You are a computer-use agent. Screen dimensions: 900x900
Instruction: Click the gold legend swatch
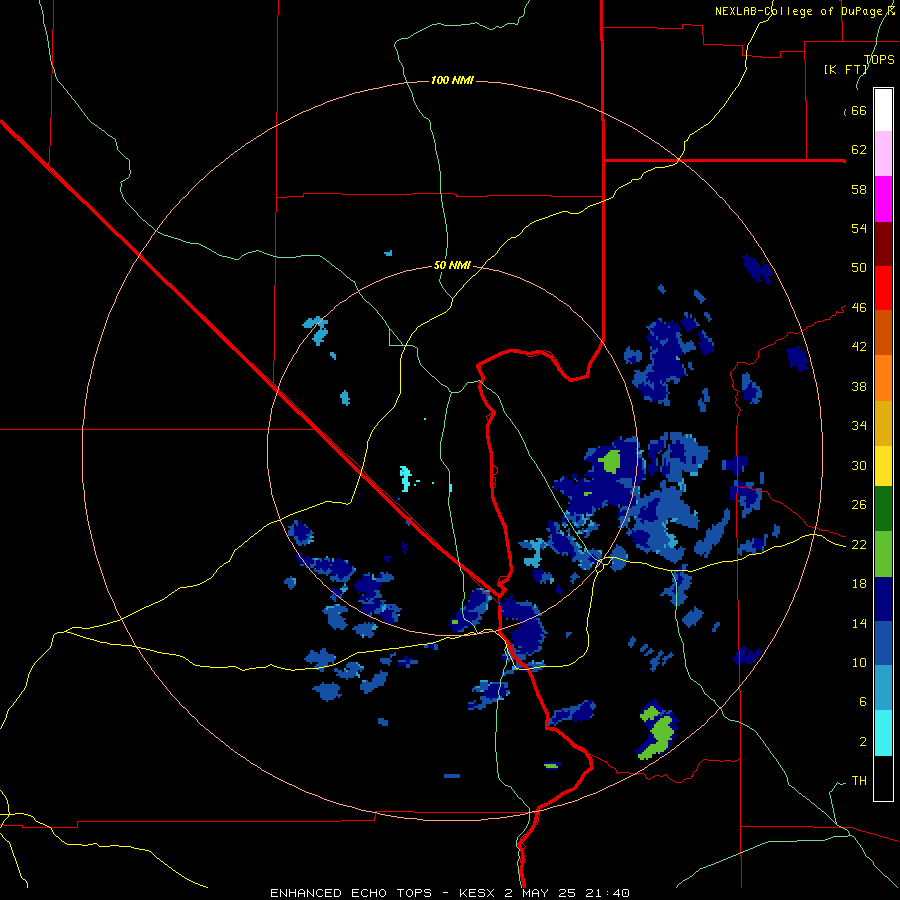pos(883,423)
